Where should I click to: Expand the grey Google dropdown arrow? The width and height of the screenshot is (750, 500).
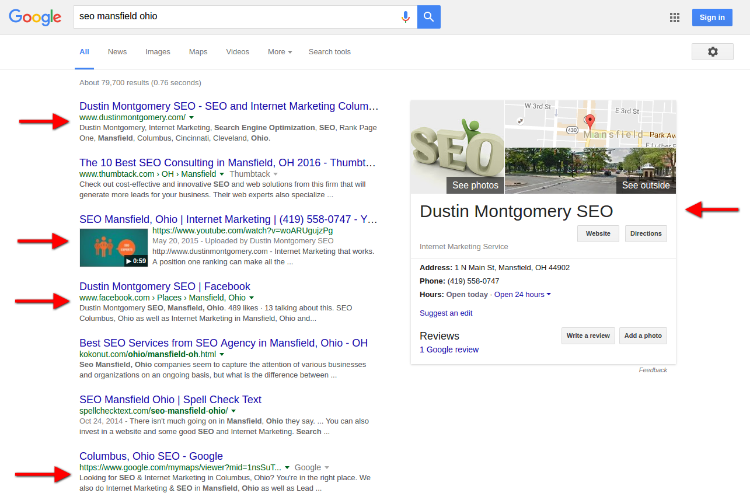click(x=327, y=467)
